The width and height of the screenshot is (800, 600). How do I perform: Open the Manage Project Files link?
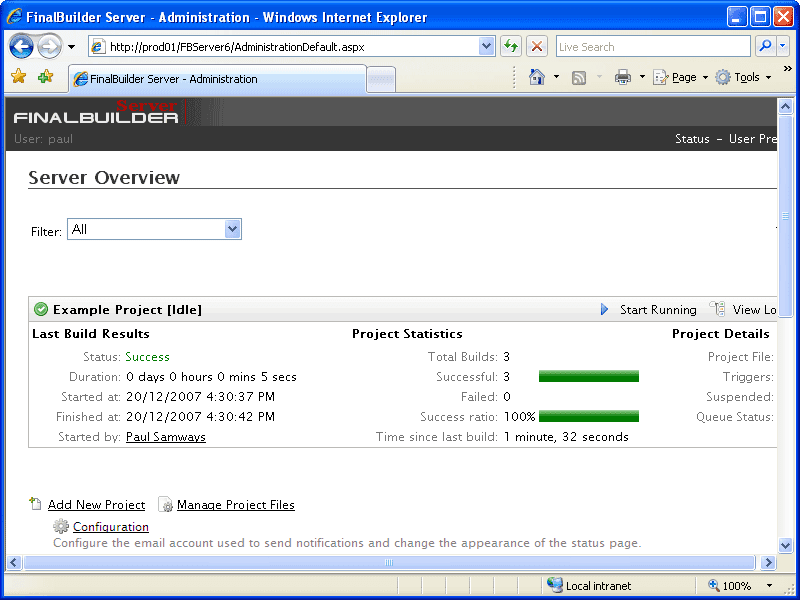236,505
